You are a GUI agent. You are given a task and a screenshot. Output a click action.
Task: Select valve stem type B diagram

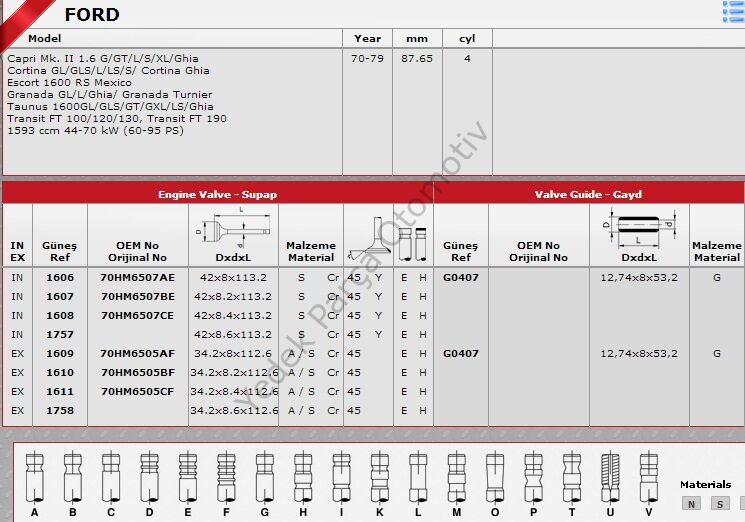73,478
